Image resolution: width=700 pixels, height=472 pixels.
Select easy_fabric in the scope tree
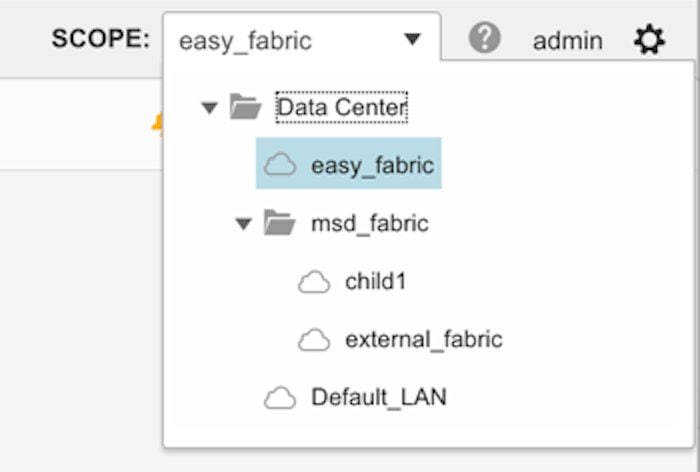click(x=372, y=165)
